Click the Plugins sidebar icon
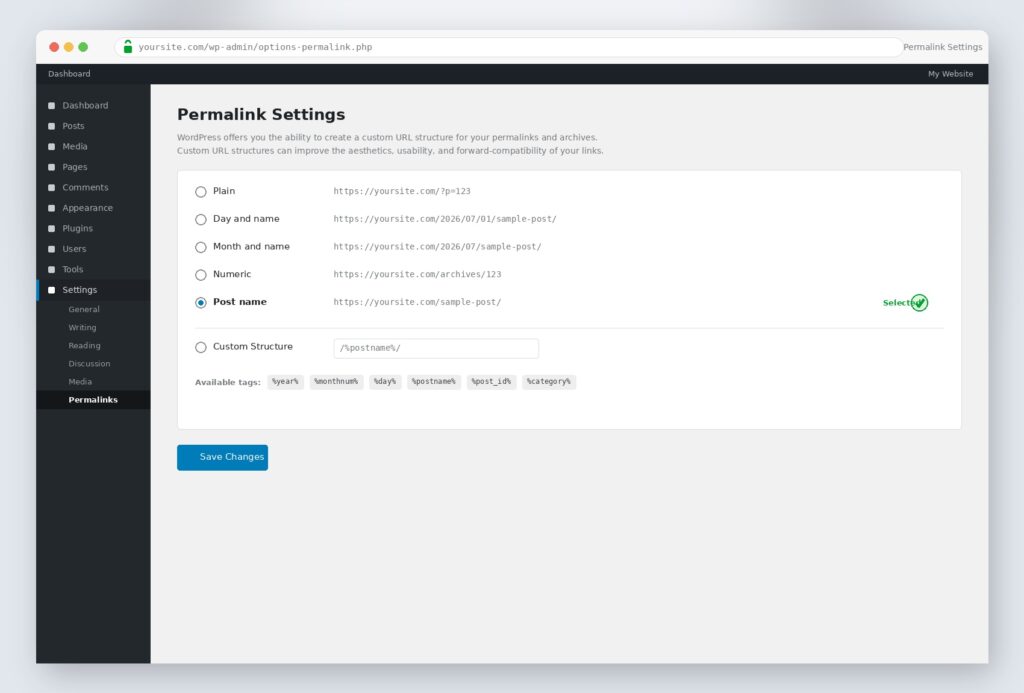Screen dimensions: 1024x693 [x=52, y=229]
